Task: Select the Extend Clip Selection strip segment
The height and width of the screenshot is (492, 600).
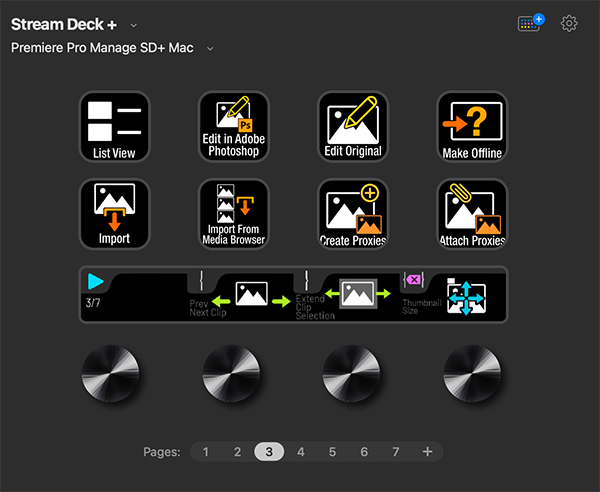Action: click(346, 295)
